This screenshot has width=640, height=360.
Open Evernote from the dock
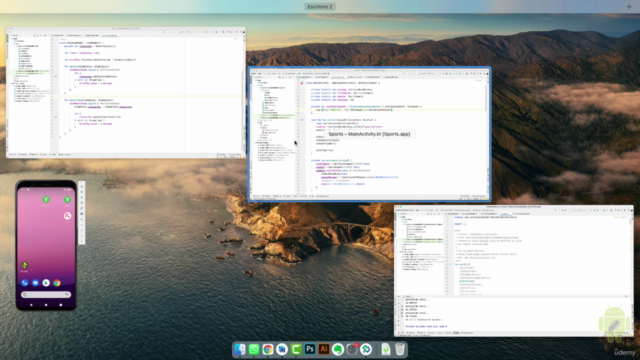pyautogui.click(x=338, y=349)
